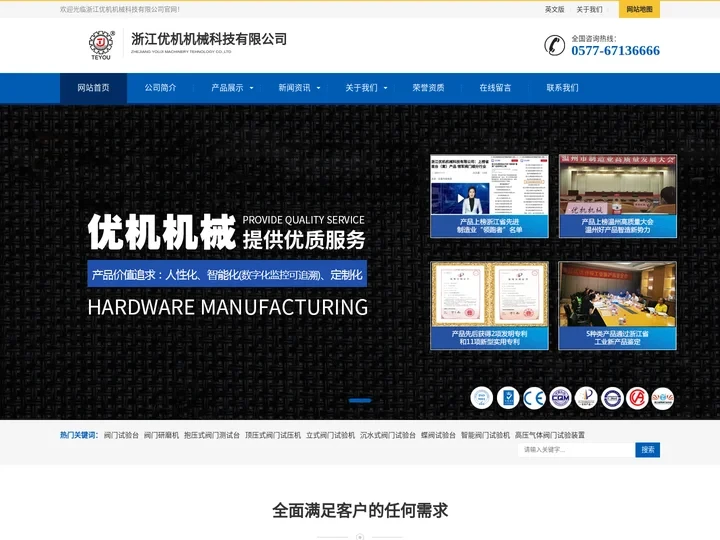The image size is (720, 540).
Task: Click the blue checkmark certification badge
Action: coord(508,398)
